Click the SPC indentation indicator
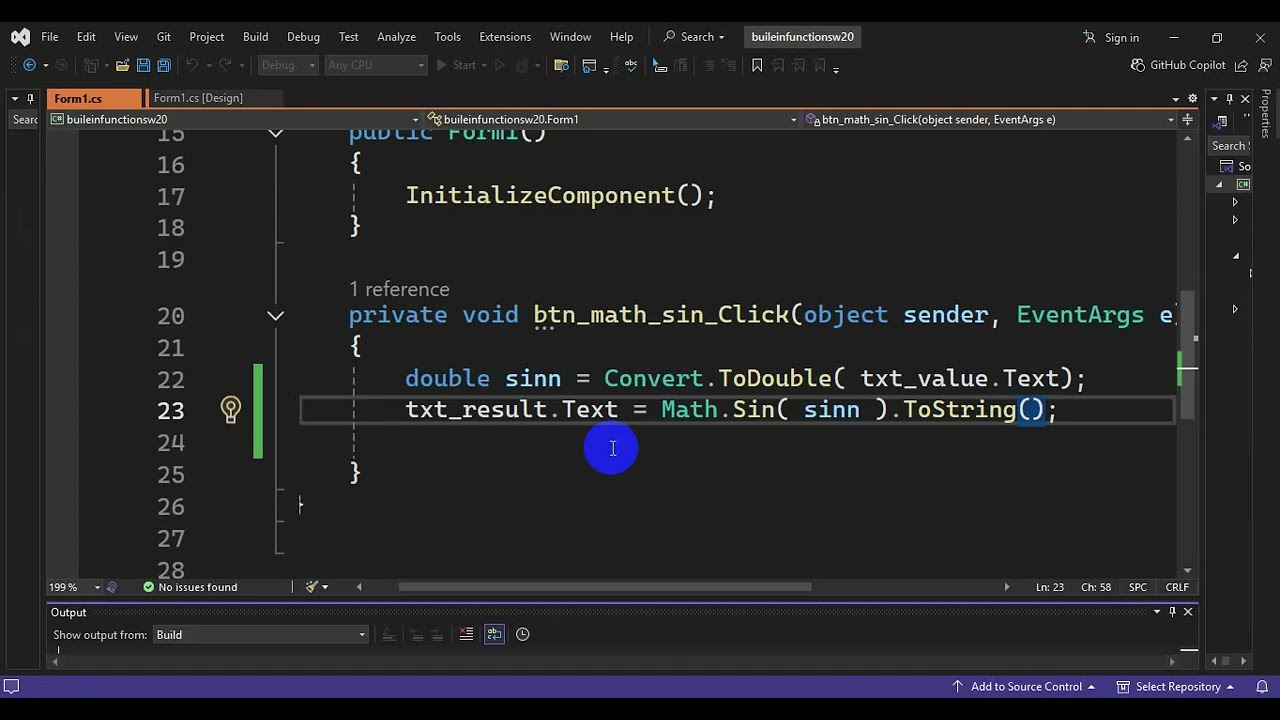This screenshot has height=720, width=1280. tap(1138, 587)
